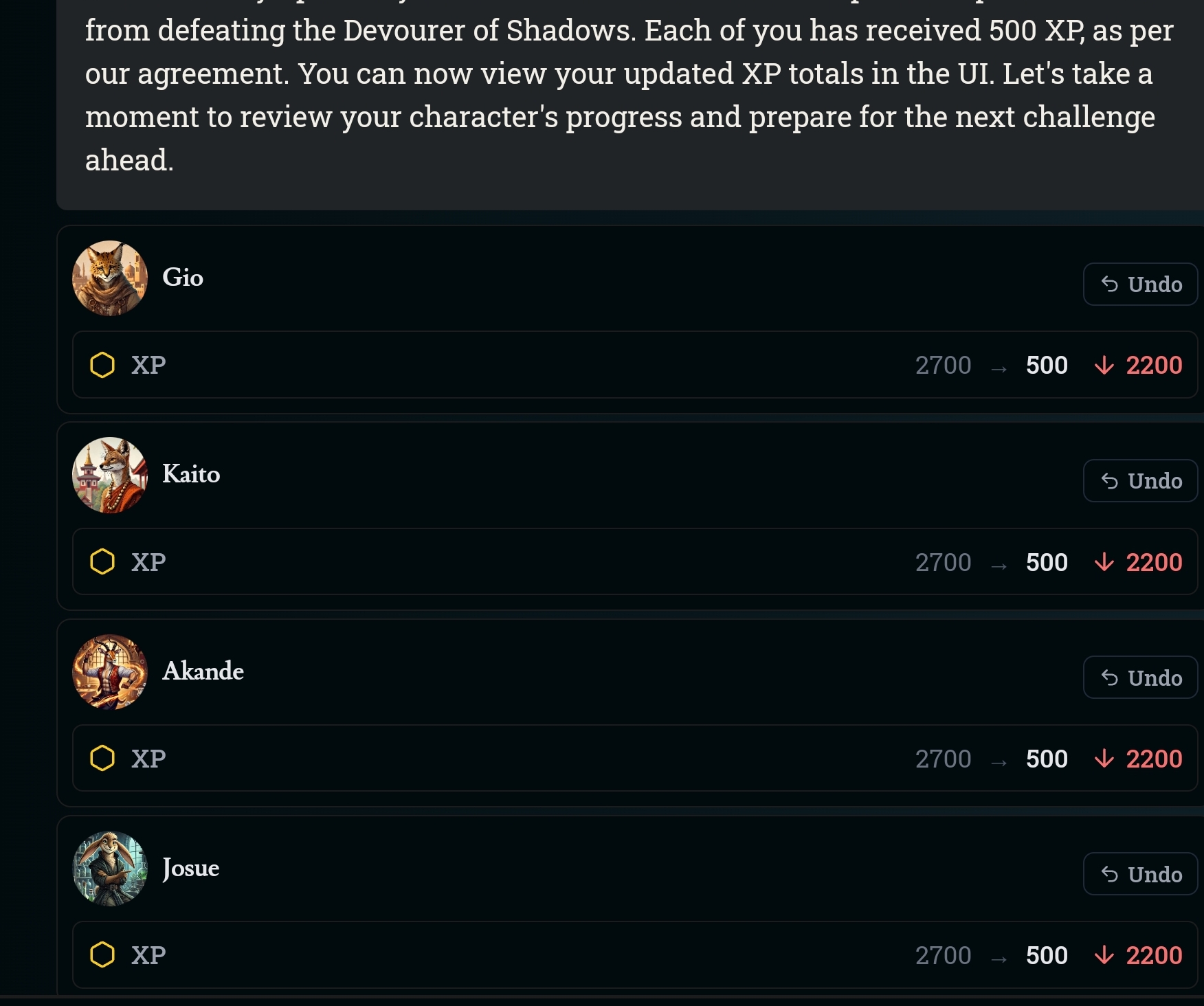Click the red down-arrow in Kaito's XP row

coord(1104,562)
